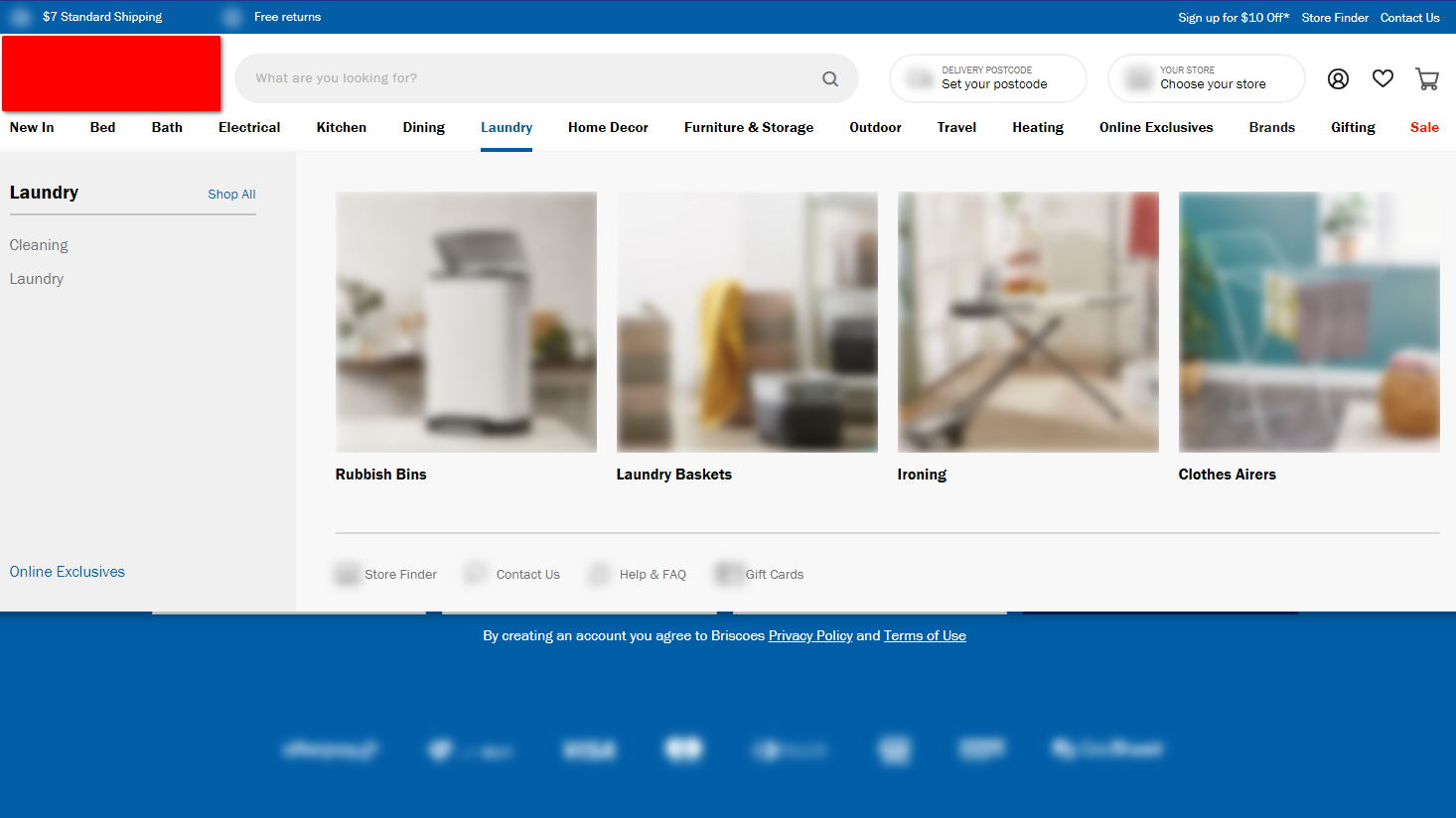The width and height of the screenshot is (1456, 818).
Task: Open the wishlist heart icon
Action: tap(1383, 78)
